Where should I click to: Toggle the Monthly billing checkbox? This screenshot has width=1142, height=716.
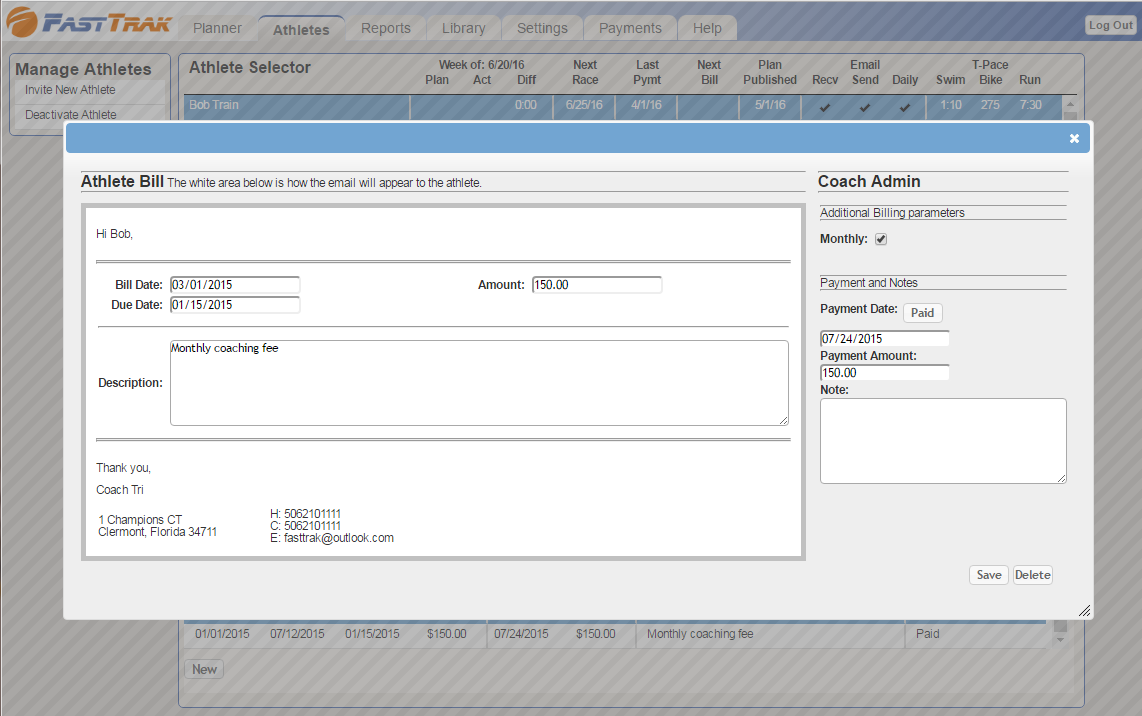[x=881, y=239]
